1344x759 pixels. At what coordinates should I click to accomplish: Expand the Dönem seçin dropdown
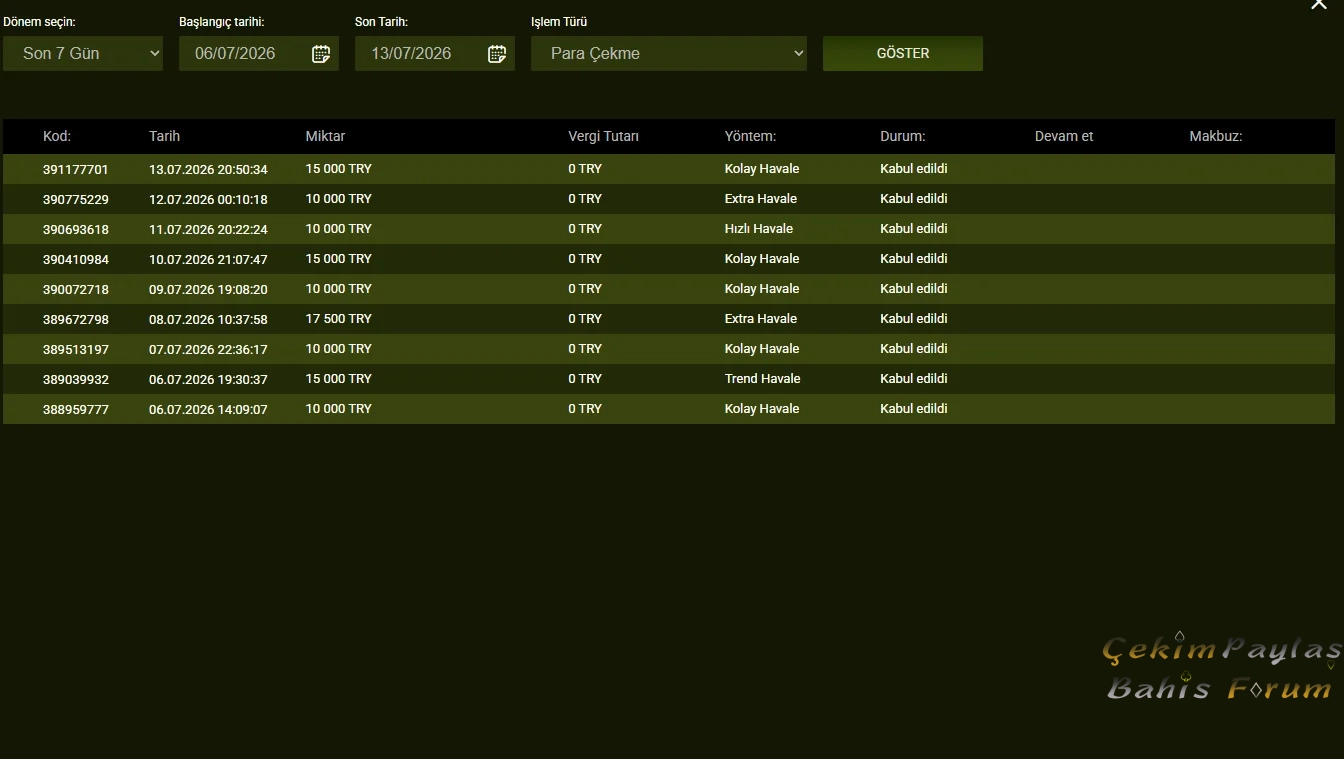click(x=83, y=54)
